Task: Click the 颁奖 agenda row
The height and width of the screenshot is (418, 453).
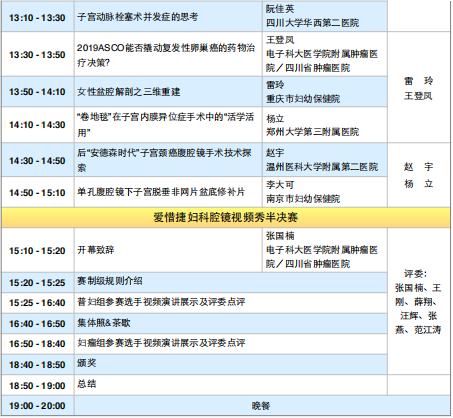Action: coord(231,364)
